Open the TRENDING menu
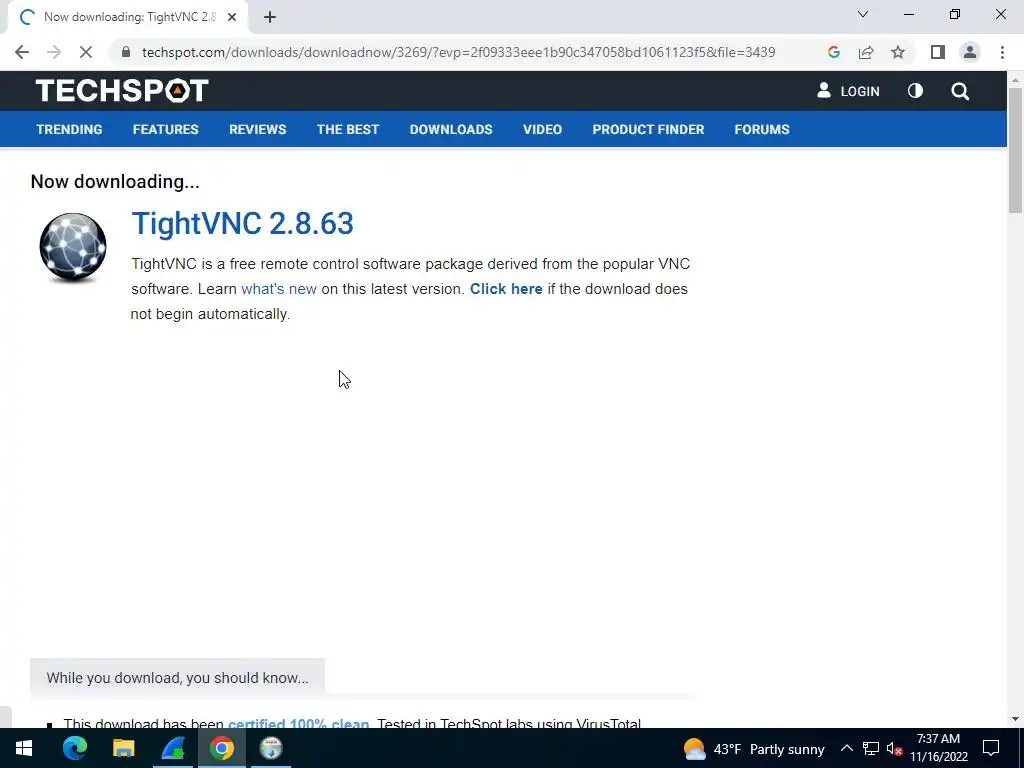This screenshot has height=768, width=1024. pyautogui.click(x=69, y=129)
